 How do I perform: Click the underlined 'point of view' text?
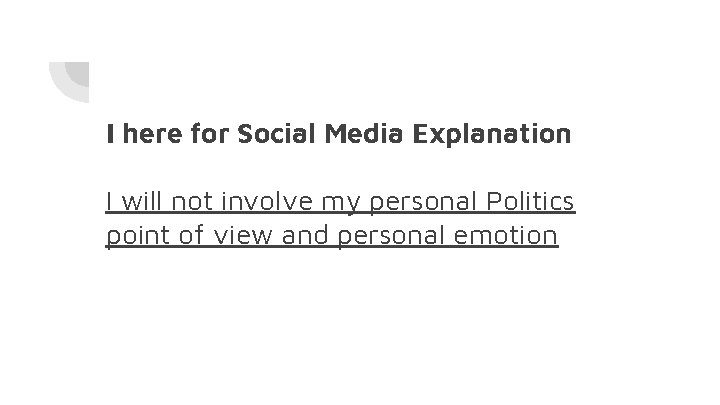pyautogui.click(x=177, y=236)
